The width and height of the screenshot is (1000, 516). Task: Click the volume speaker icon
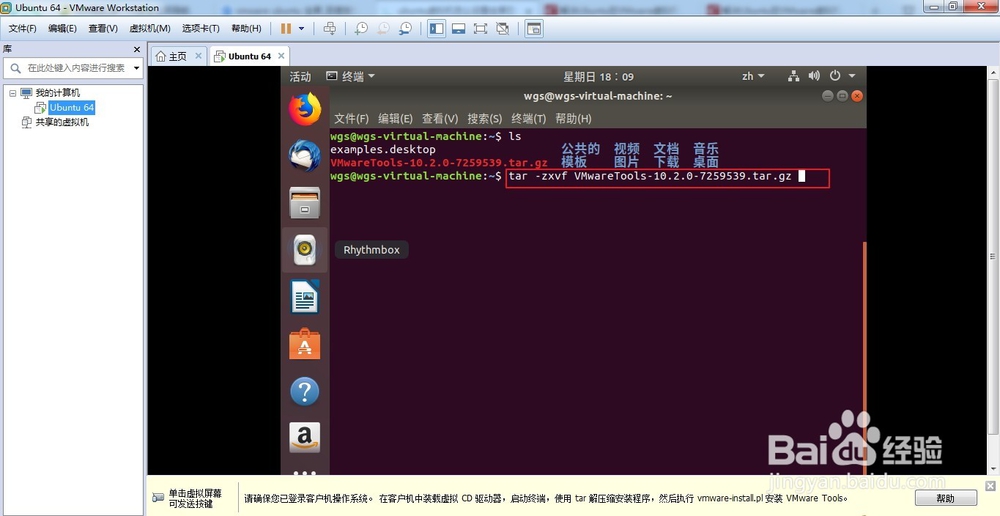click(814, 77)
